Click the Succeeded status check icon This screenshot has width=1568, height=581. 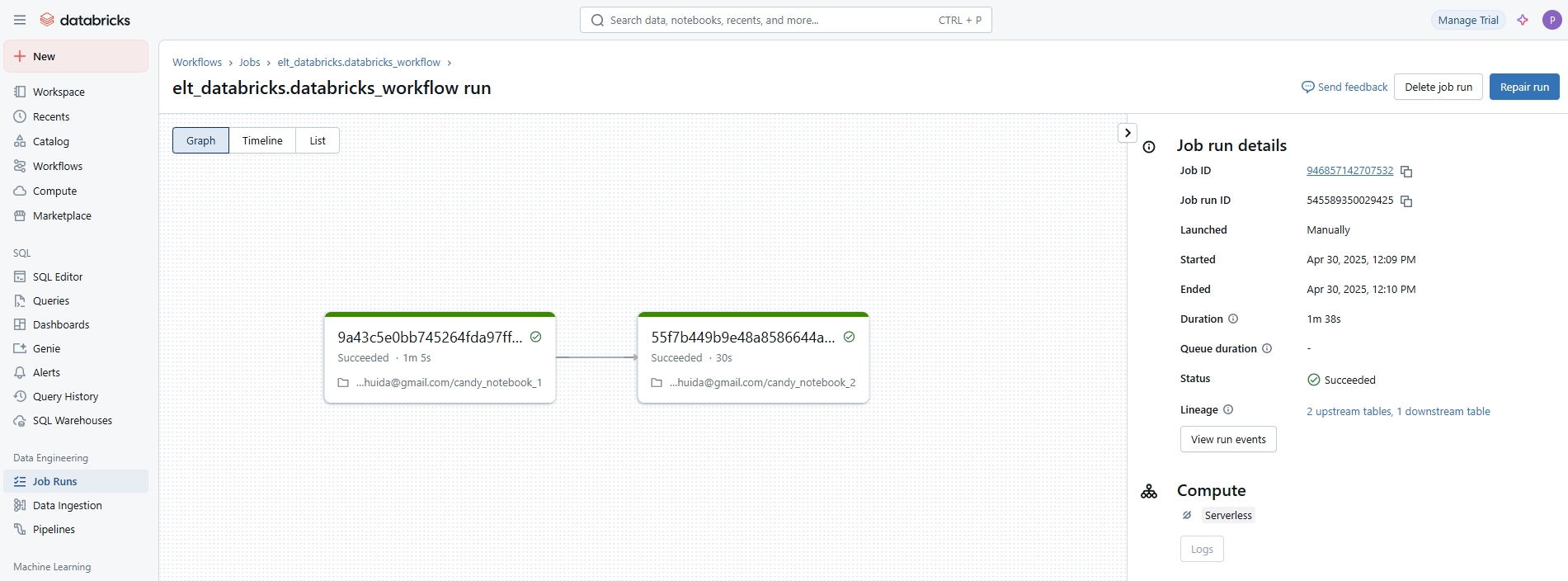click(1314, 380)
